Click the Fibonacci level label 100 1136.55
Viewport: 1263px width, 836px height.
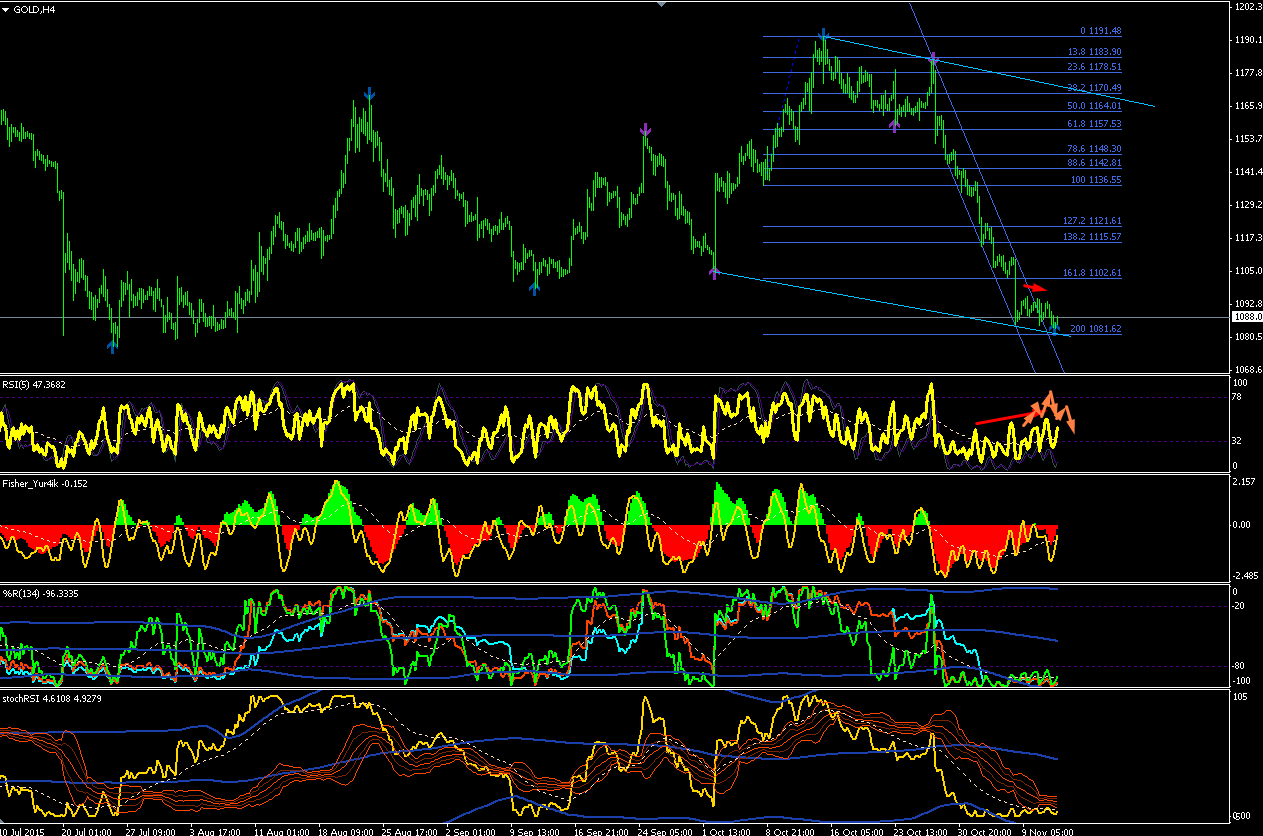coord(1097,180)
